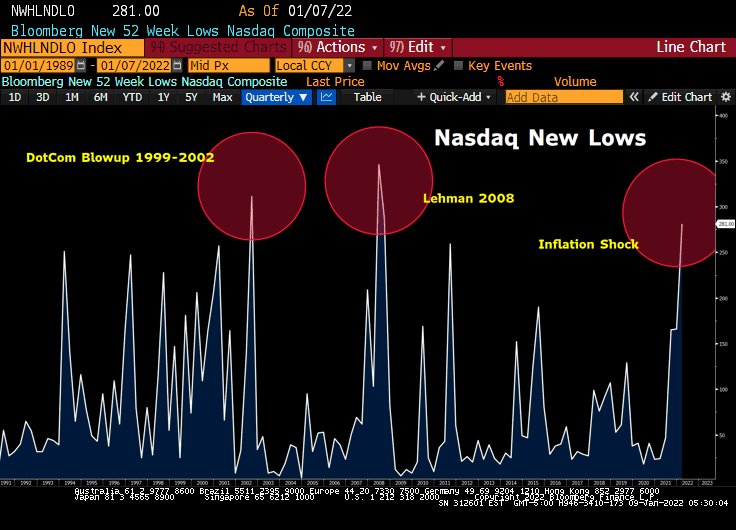The image size is (736, 530).
Task: Collapse panel with the double chevron icon
Action: pos(634,97)
